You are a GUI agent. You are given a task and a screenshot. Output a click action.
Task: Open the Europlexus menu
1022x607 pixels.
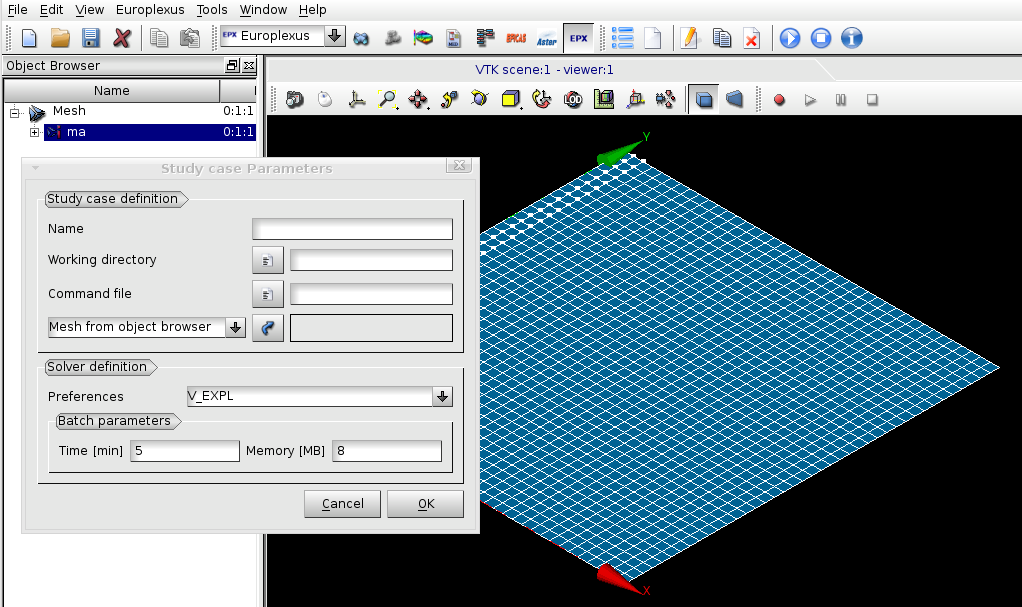point(150,9)
